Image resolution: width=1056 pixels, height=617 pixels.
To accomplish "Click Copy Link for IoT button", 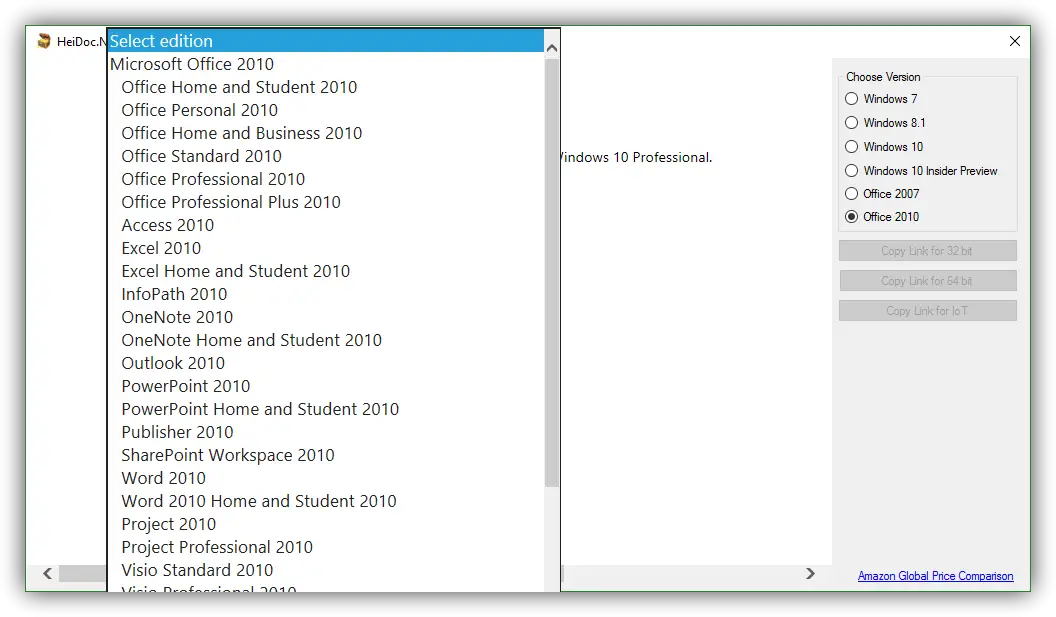I will pyautogui.click(x=927, y=311).
